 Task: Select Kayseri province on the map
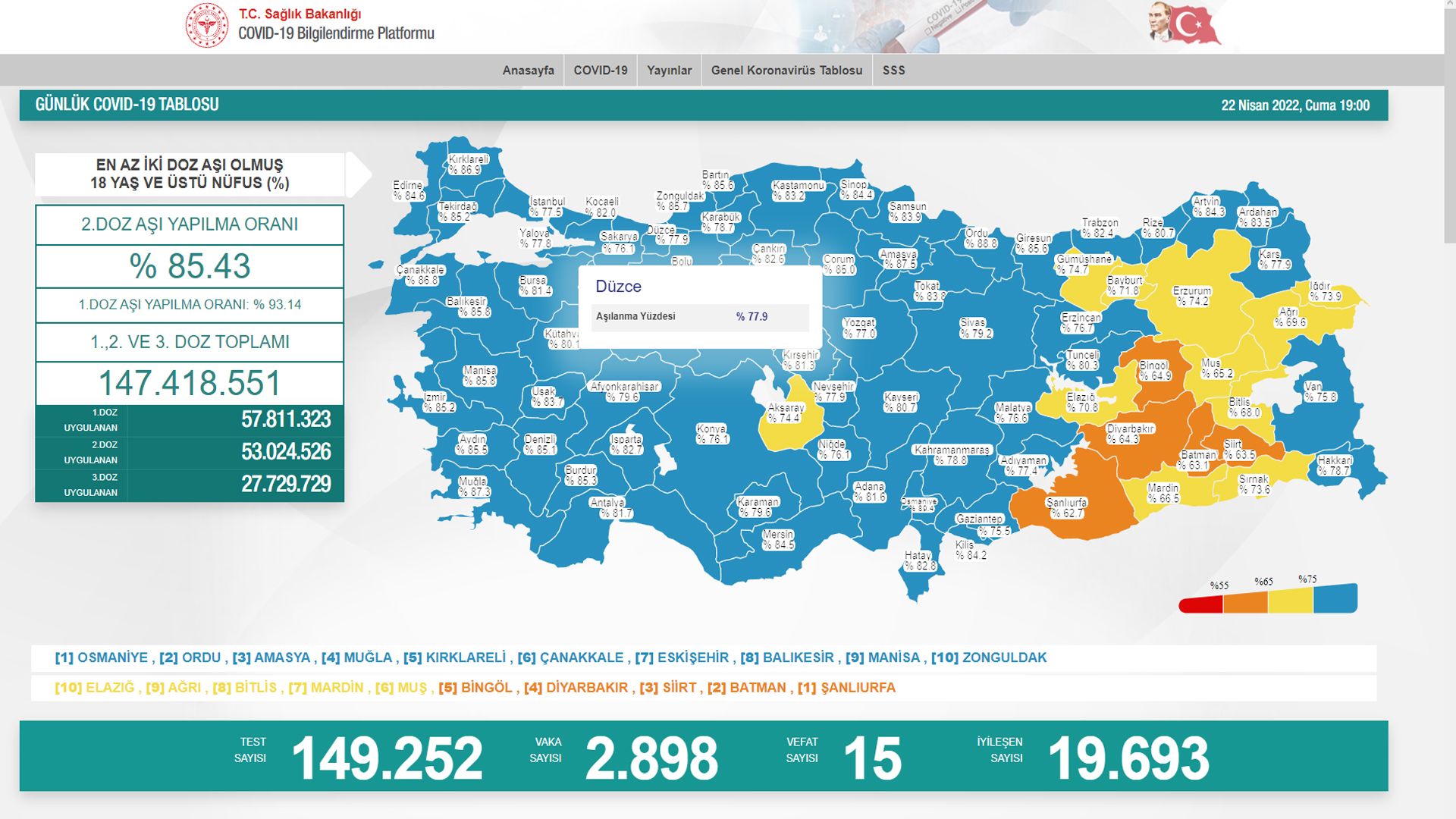[x=901, y=402]
